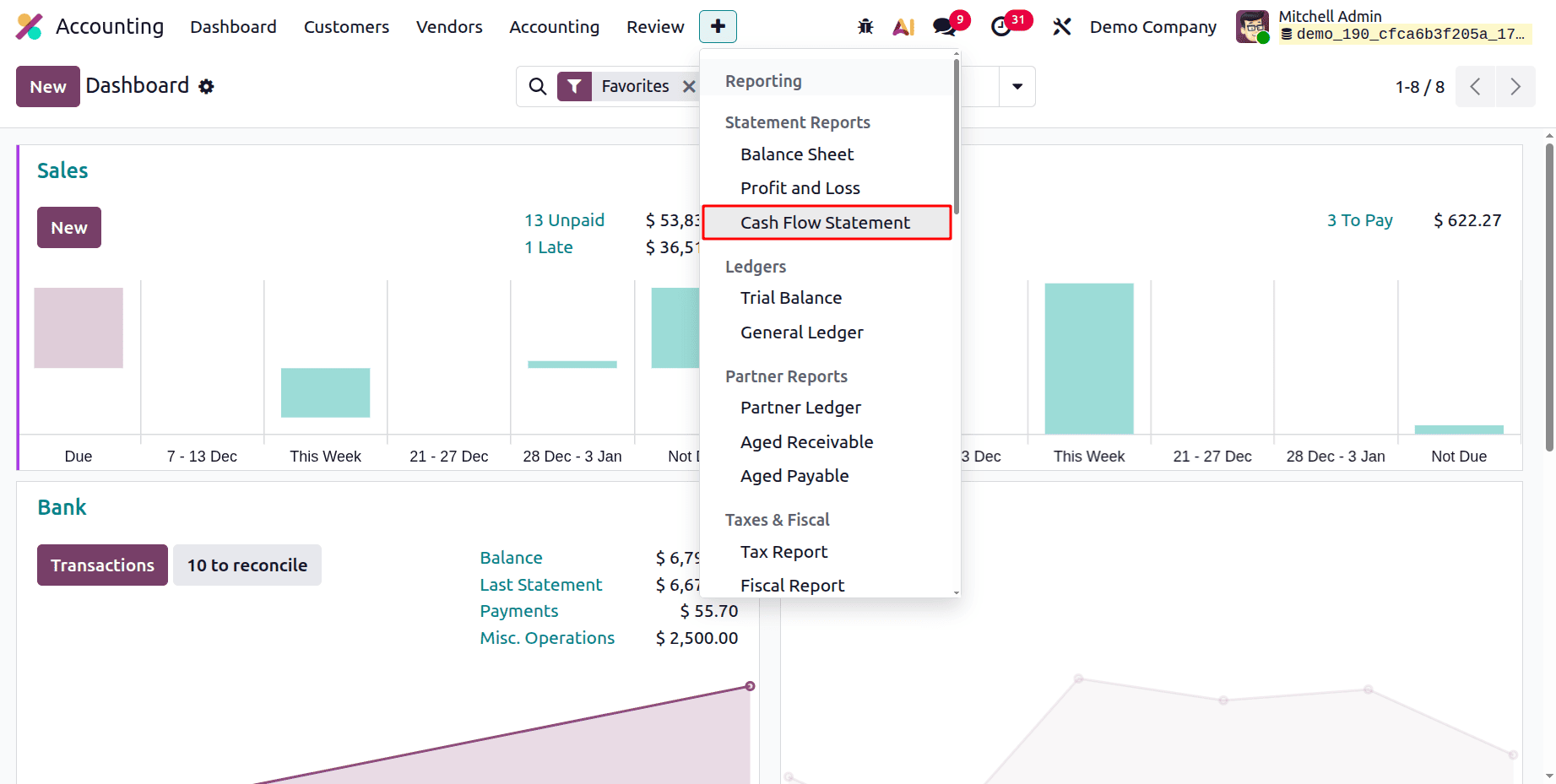Expand the plus menu in the navbar
This screenshot has width=1556, height=784.
(x=718, y=26)
